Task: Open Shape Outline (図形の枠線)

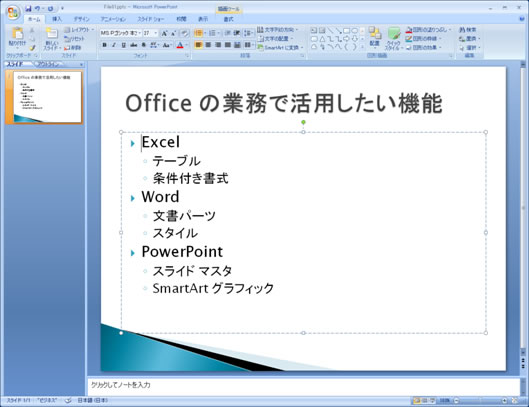Action: pyautogui.click(x=424, y=39)
